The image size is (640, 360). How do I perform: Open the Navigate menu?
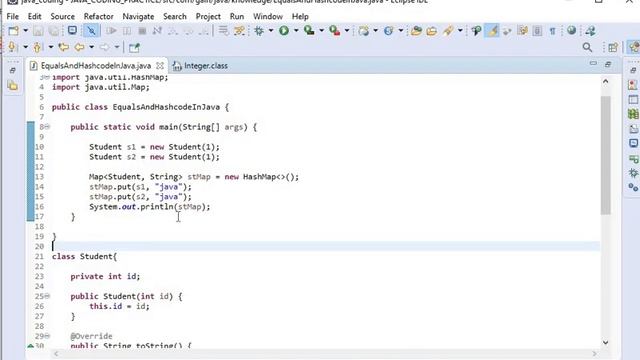pyautogui.click(x=138, y=16)
